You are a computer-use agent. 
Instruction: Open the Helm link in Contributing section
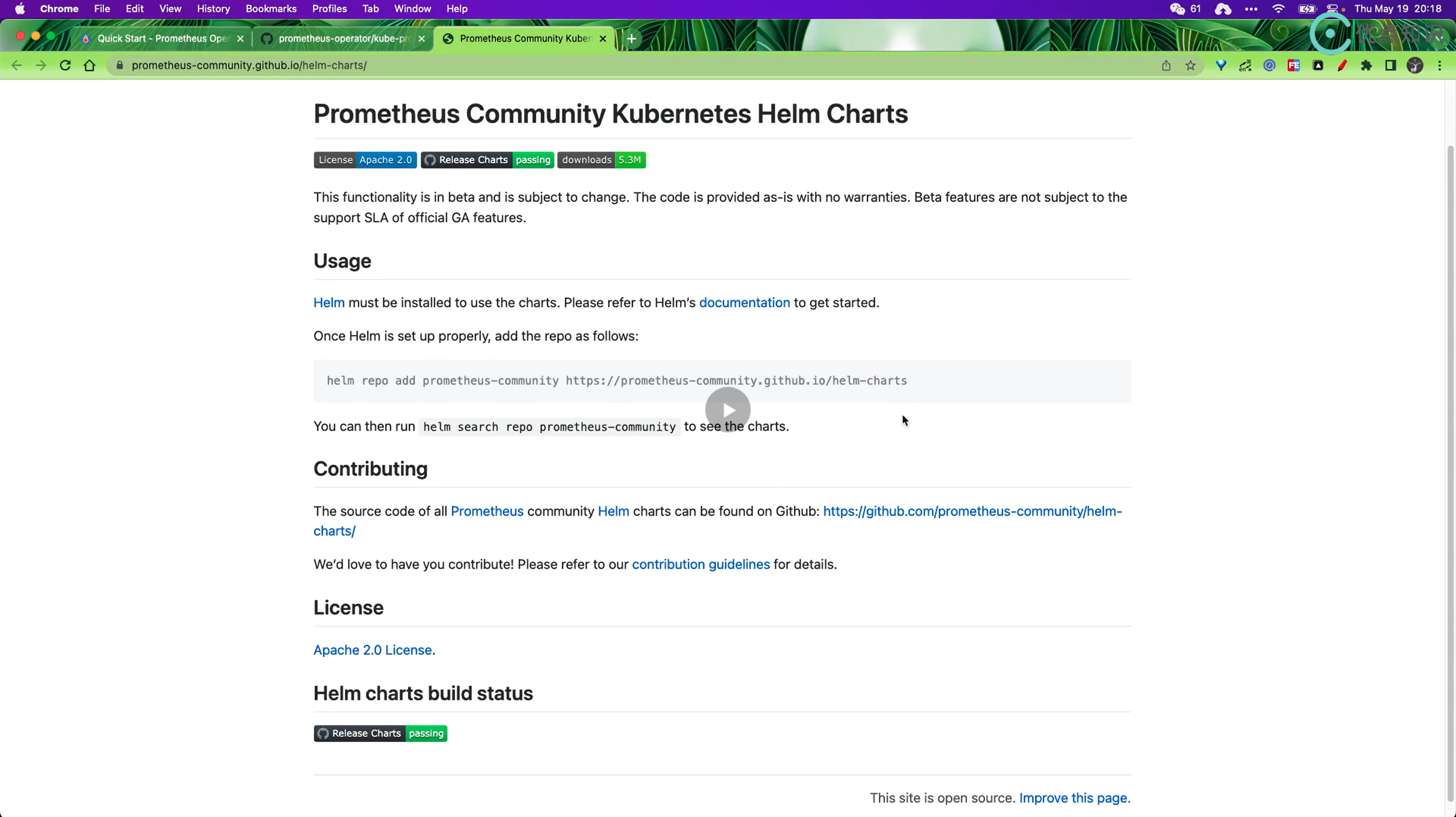point(613,511)
